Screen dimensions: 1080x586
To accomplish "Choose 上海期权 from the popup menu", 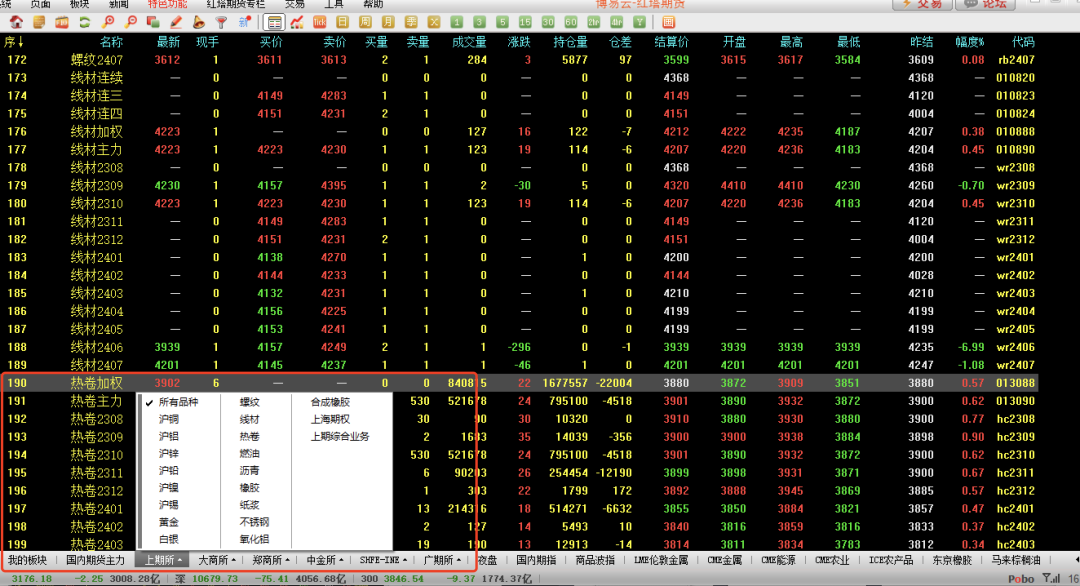I will [330, 419].
